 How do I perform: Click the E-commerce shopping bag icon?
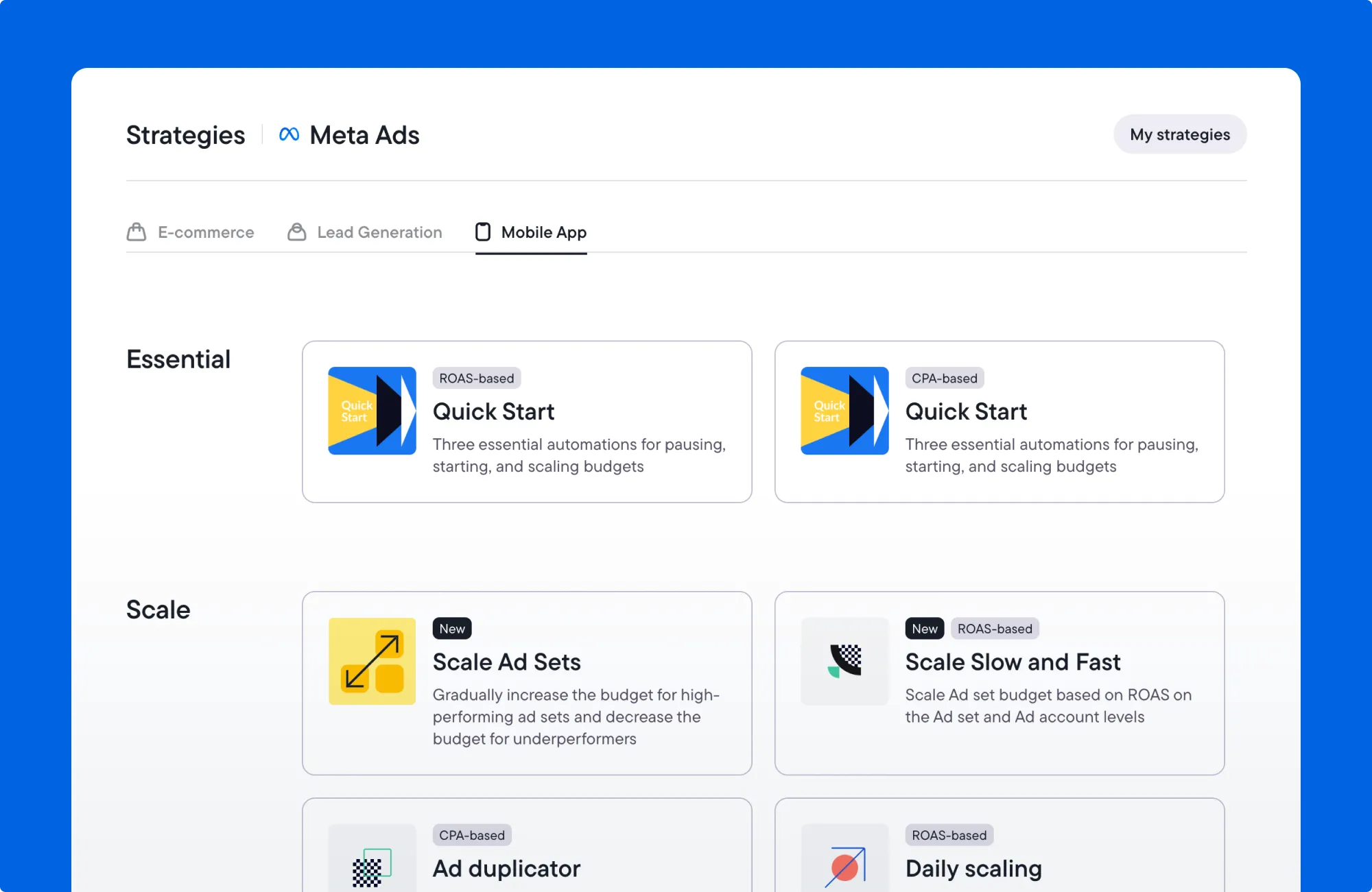137,232
